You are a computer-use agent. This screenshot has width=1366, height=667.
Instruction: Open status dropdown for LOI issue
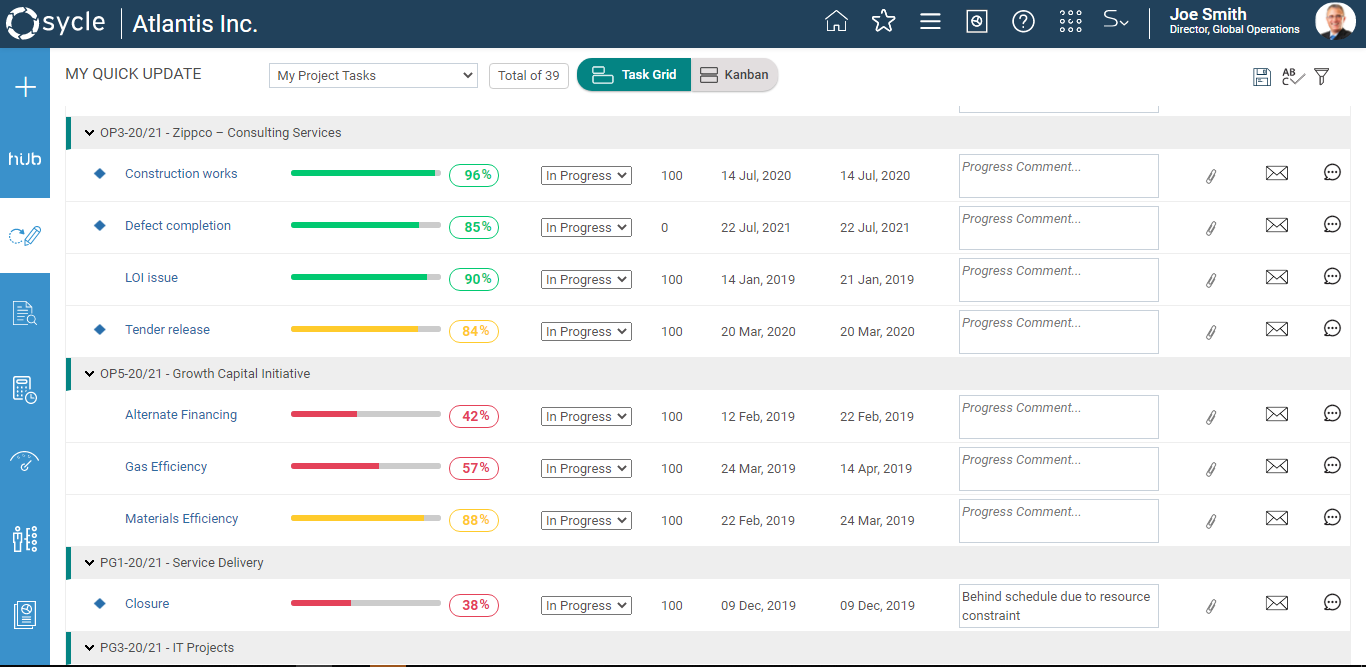click(x=586, y=279)
